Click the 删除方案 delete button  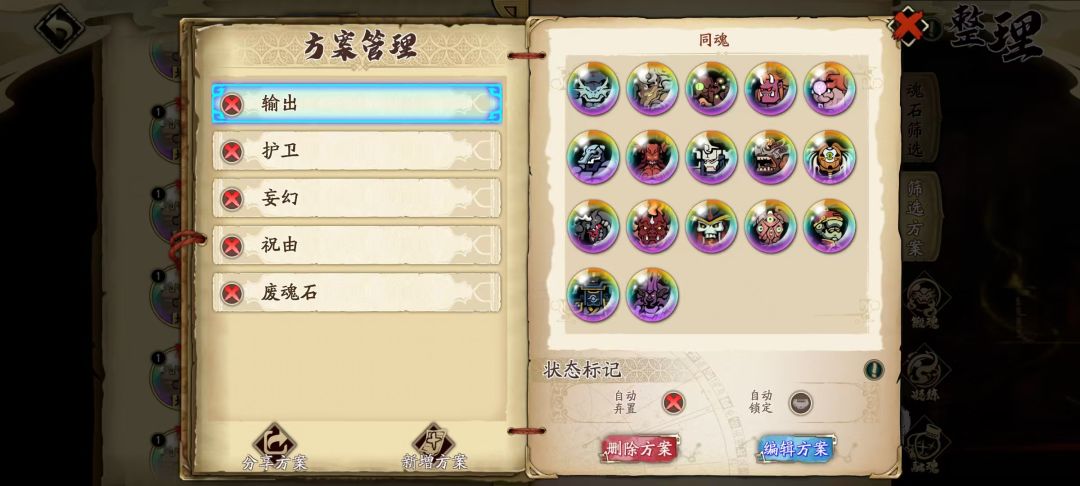click(x=640, y=449)
